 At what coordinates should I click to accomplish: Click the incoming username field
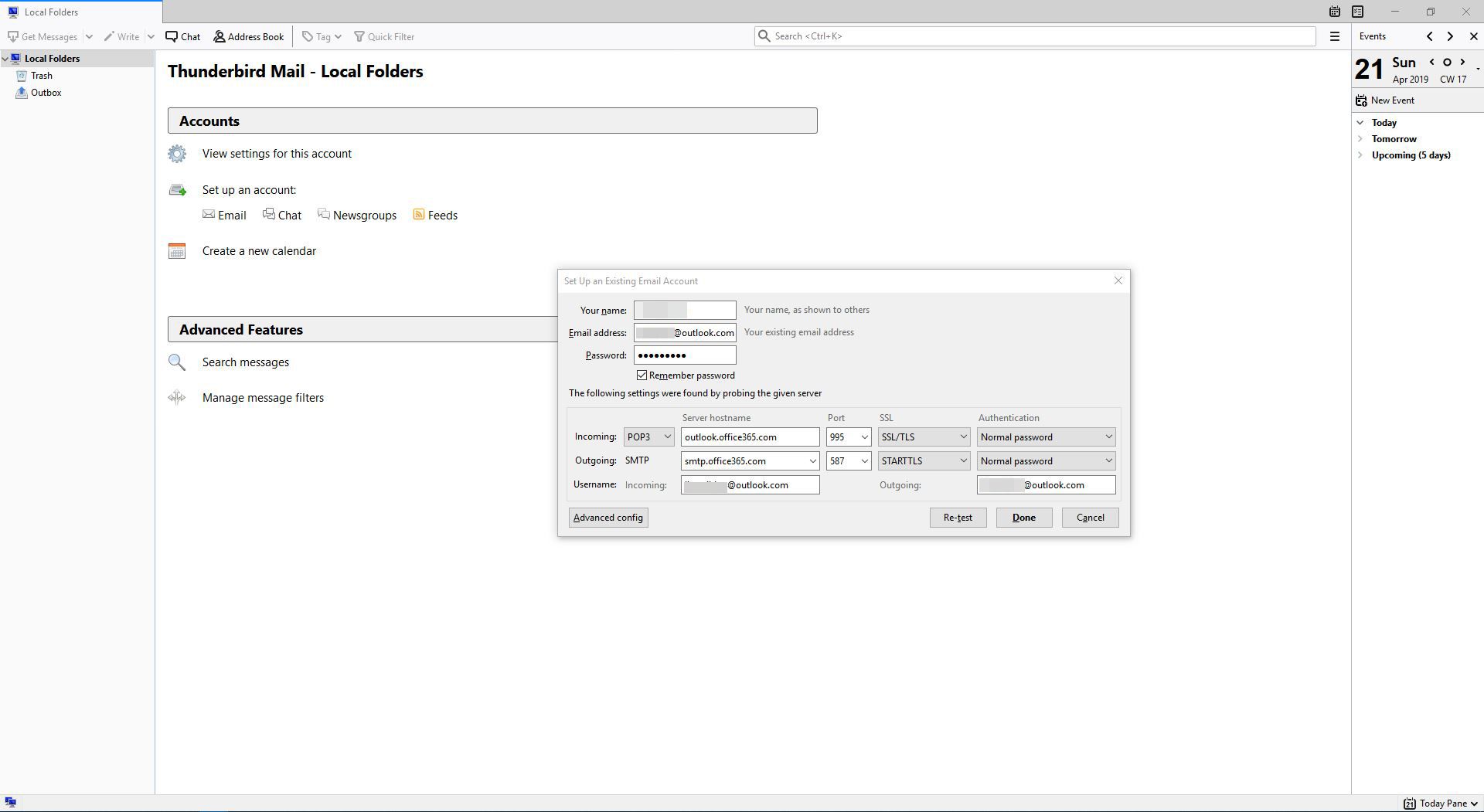[x=750, y=485]
